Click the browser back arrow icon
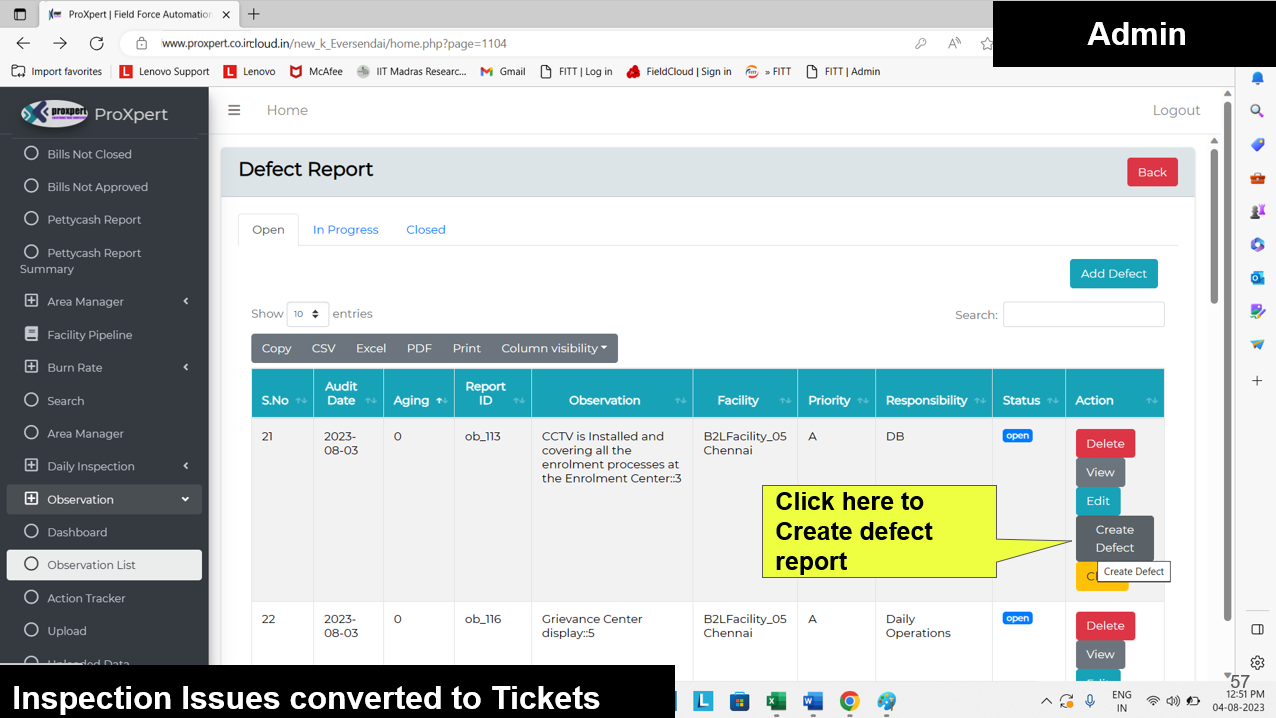 coord(23,43)
